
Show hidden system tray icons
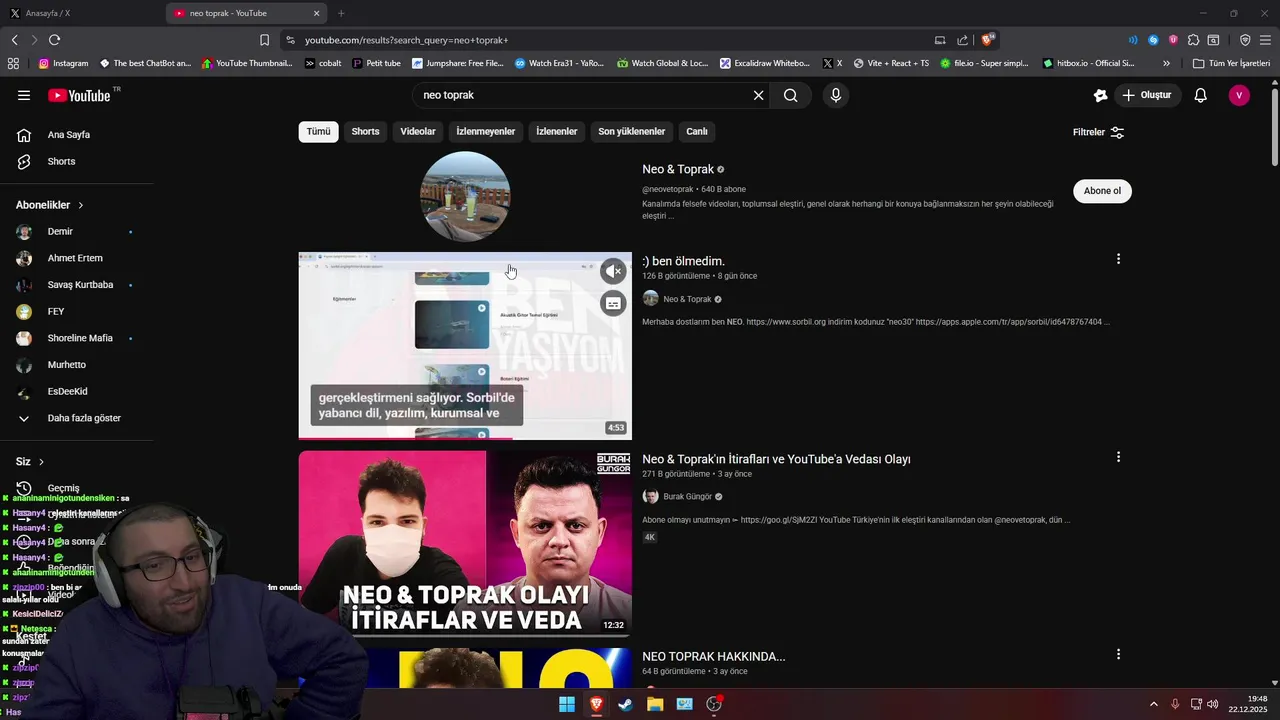click(x=1153, y=704)
